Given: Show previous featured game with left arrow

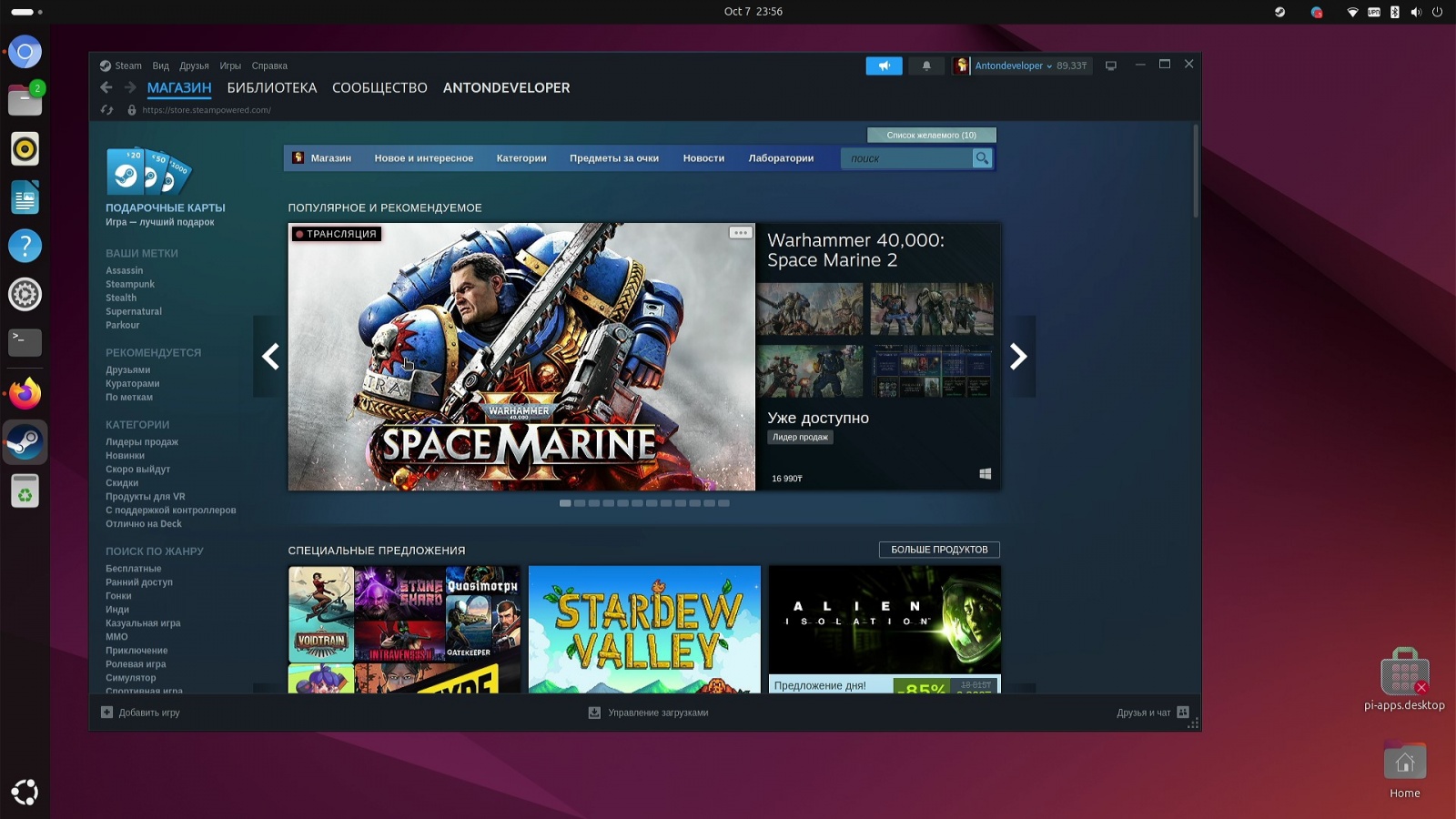Looking at the screenshot, I should tap(270, 356).
